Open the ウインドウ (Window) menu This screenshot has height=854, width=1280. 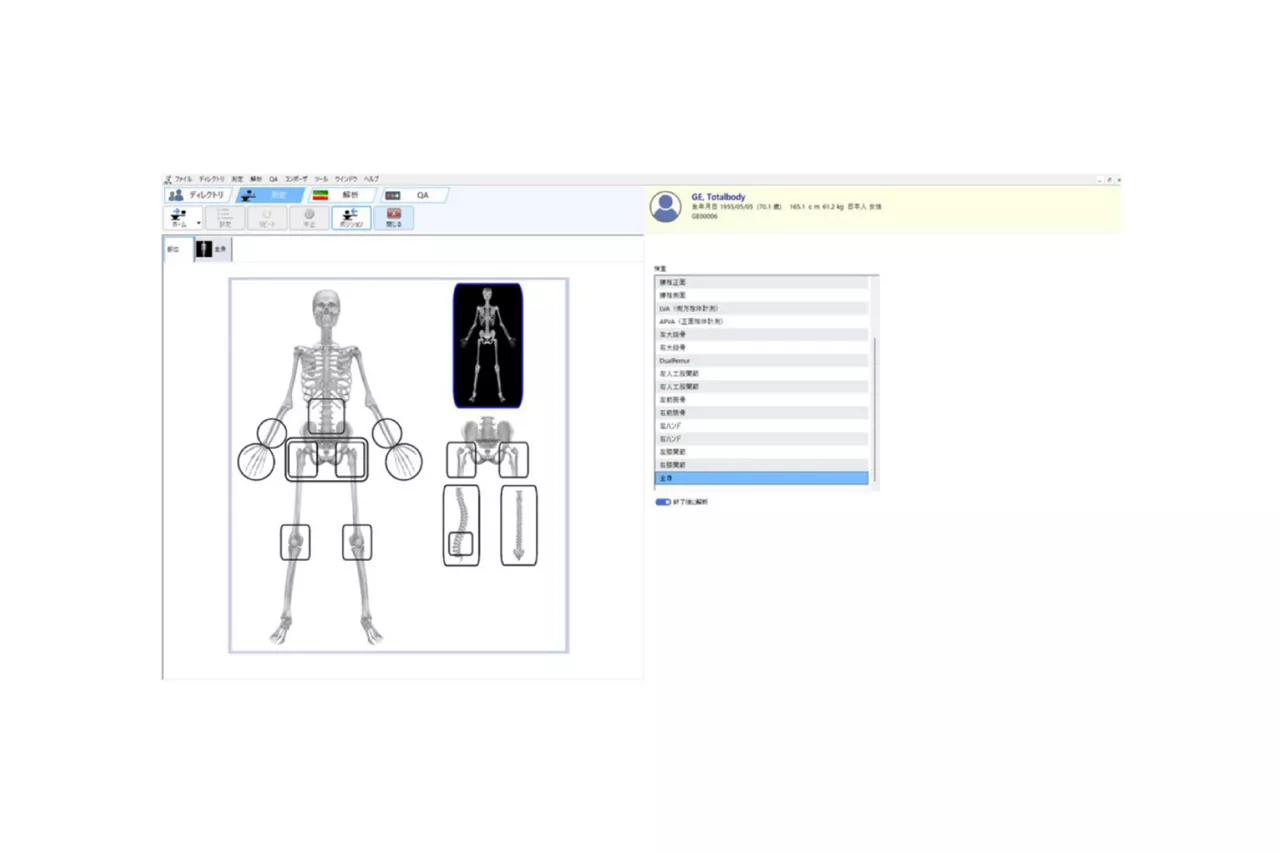coord(346,179)
